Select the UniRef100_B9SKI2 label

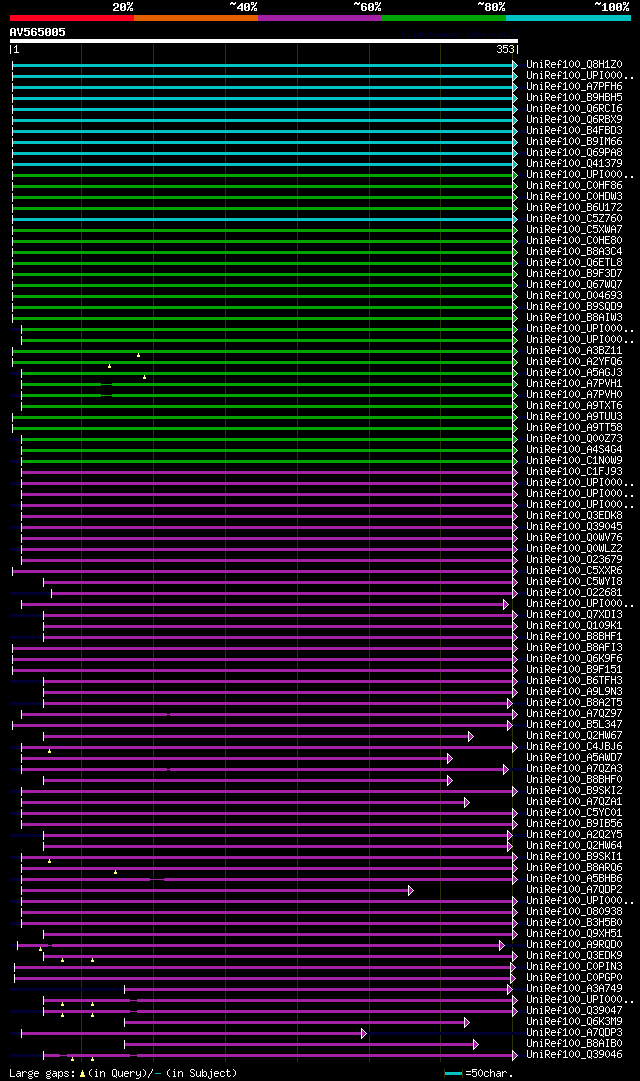tap(574, 793)
